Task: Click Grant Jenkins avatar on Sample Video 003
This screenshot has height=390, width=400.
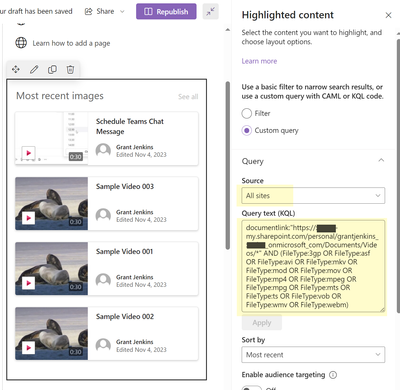Action: click(x=103, y=215)
